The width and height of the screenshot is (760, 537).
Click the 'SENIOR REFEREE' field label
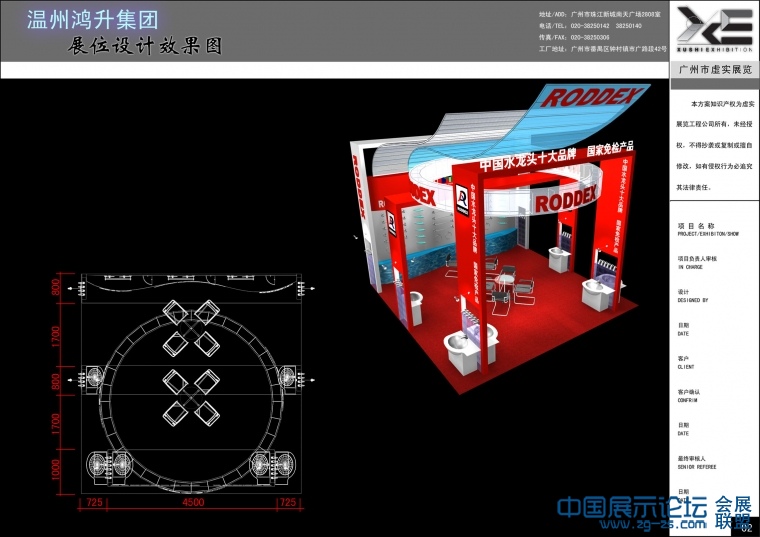(x=697, y=467)
